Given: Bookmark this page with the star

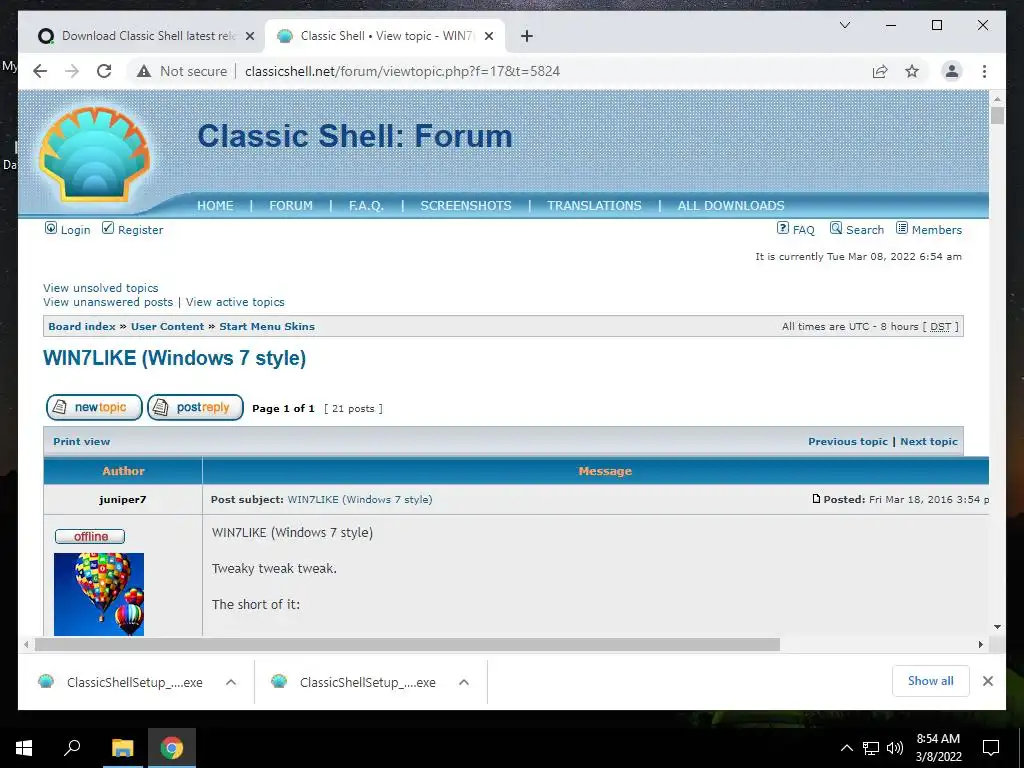Looking at the screenshot, I should pos(912,71).
